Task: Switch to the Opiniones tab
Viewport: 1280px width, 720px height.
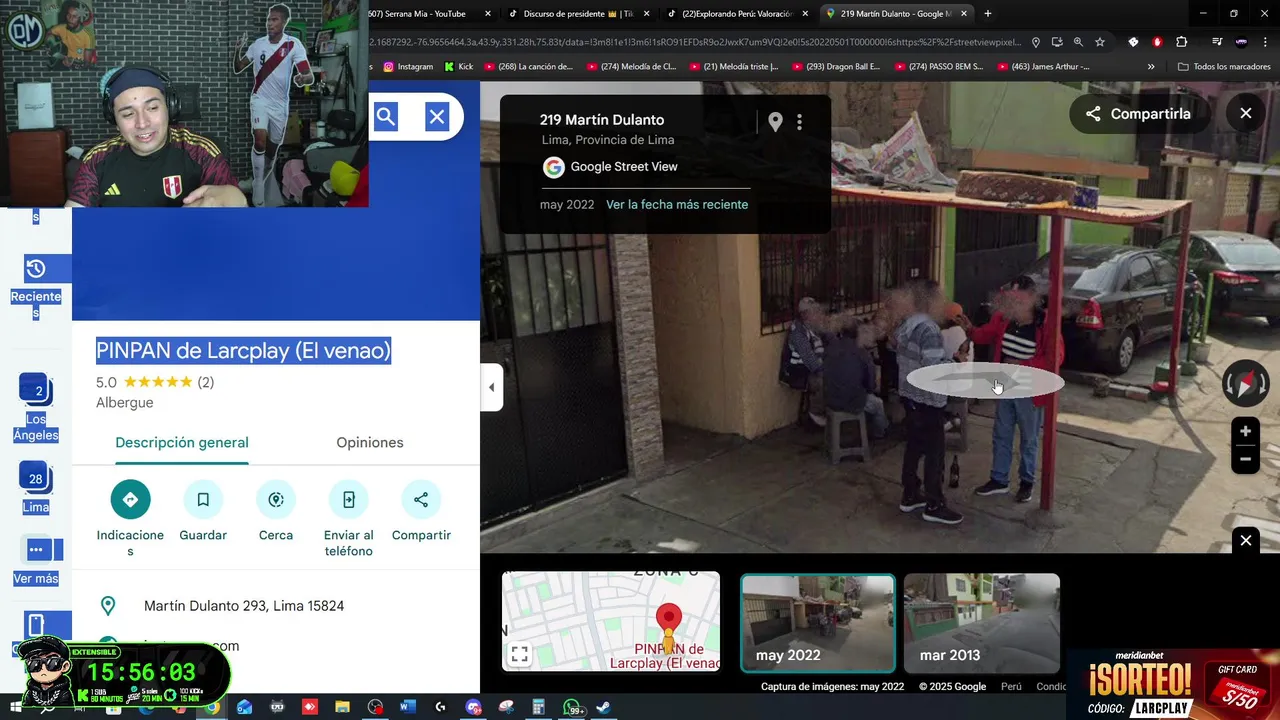Action: (370, 442)
